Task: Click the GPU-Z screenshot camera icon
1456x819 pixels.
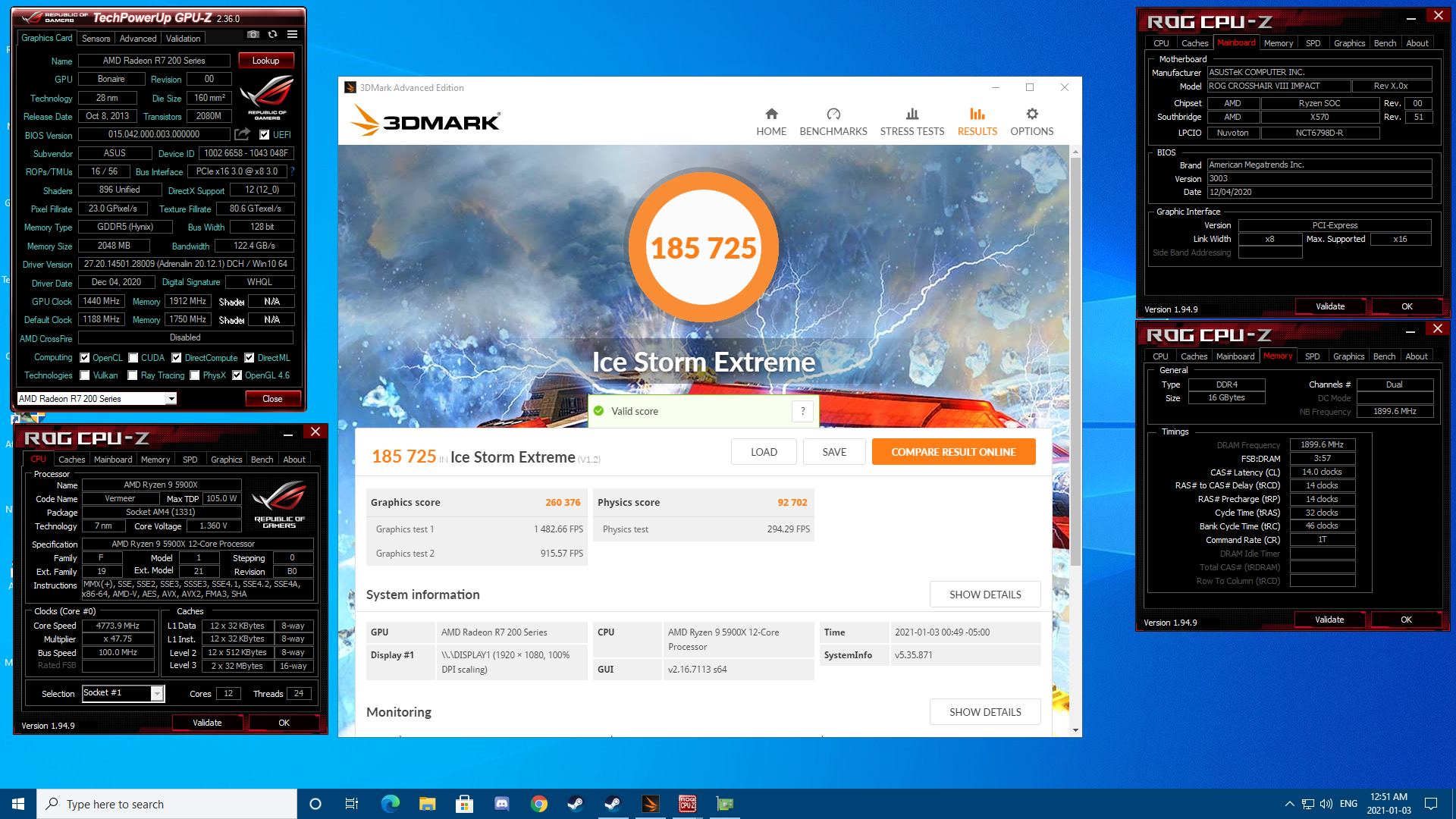Action: point(253,34)
